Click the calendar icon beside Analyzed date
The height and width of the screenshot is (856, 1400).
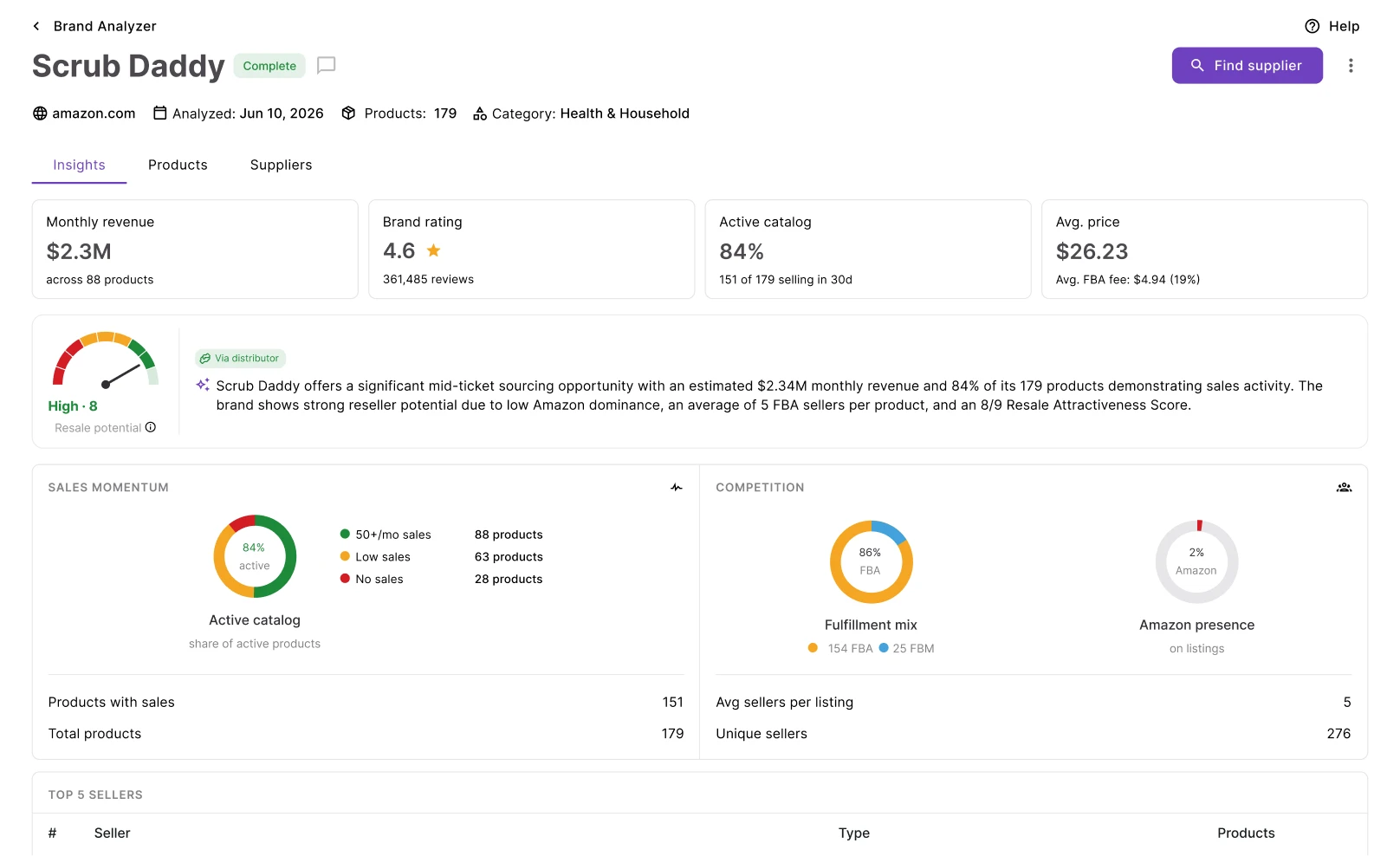click(160, 113)
